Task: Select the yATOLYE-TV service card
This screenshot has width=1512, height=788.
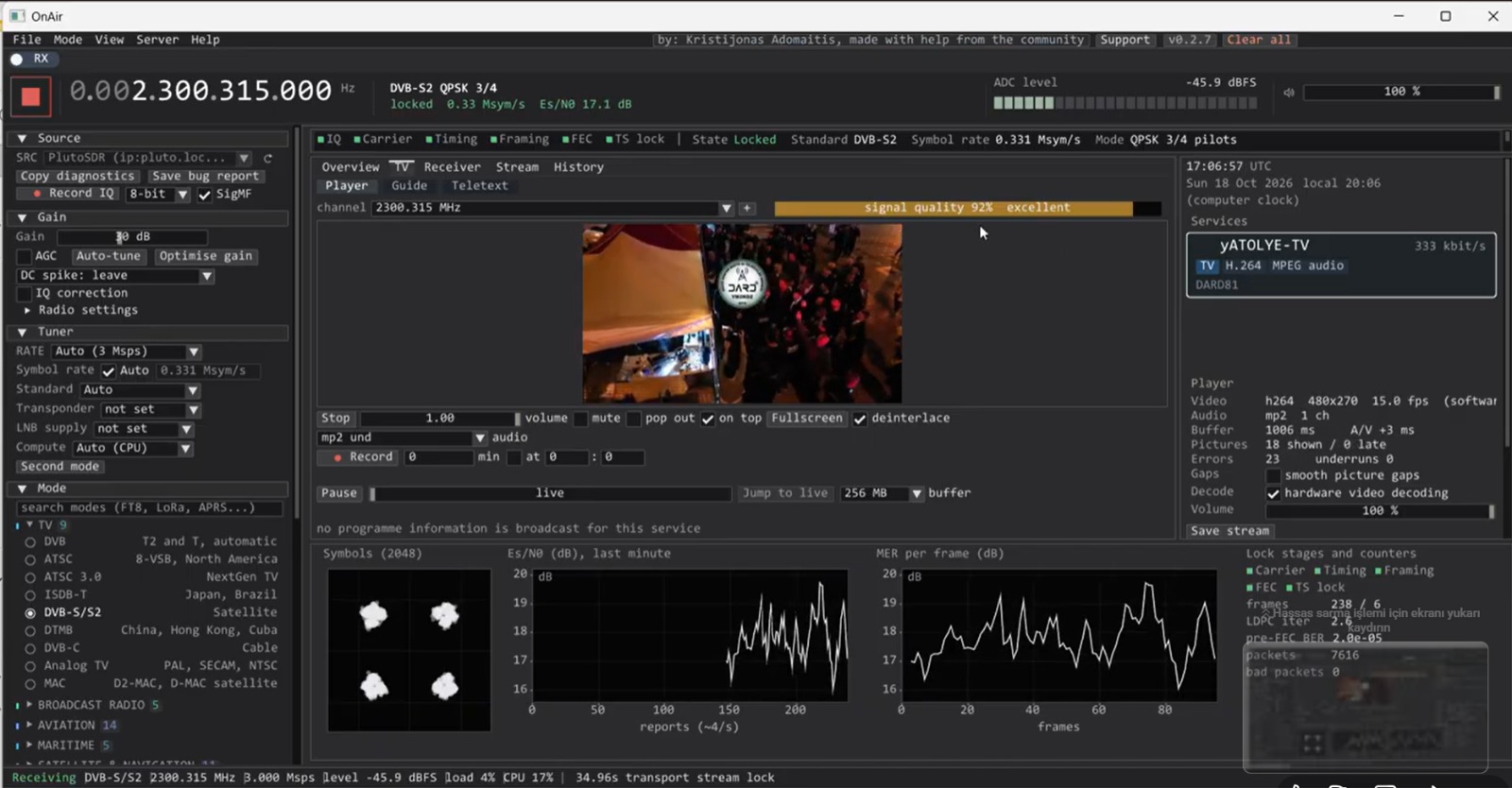Action: 1341,266
